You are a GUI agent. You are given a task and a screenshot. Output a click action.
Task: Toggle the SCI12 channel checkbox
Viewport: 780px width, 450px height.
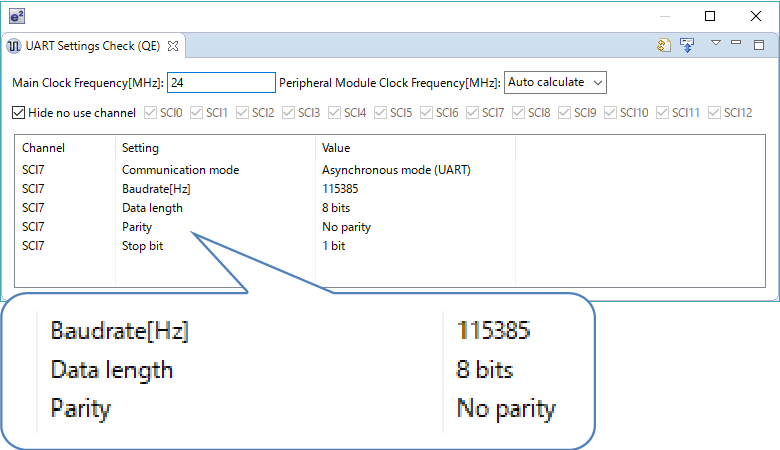coord(714,113)
